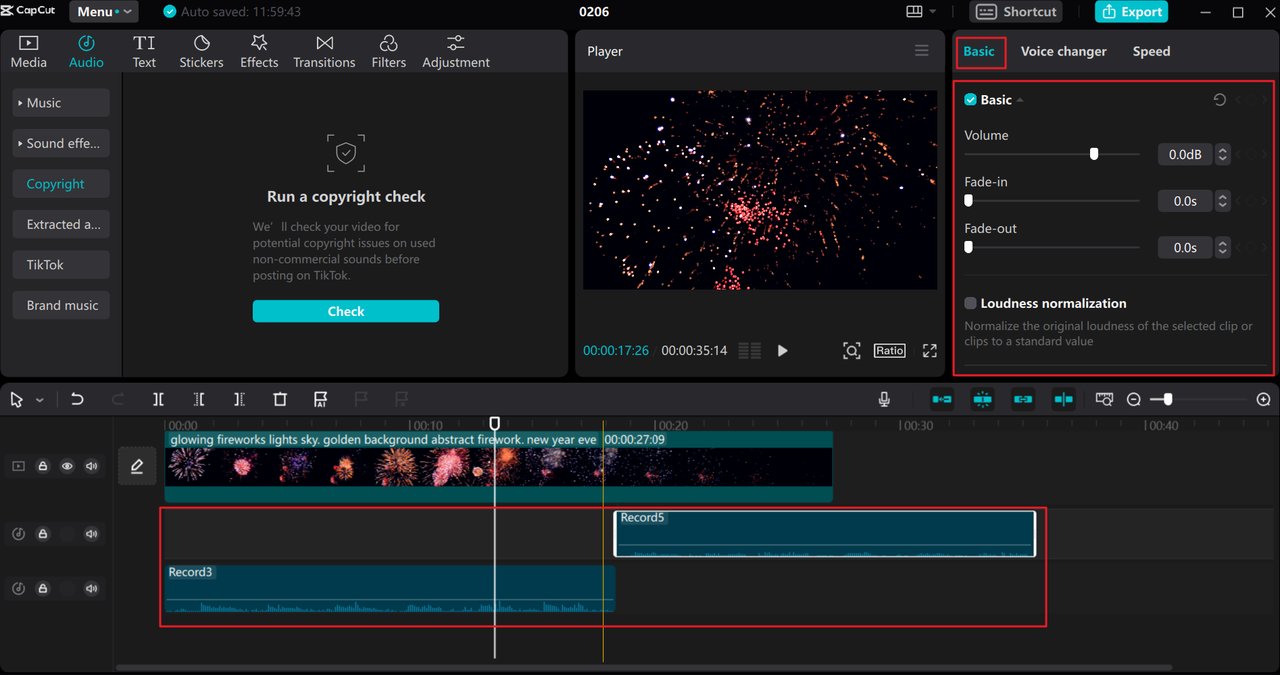The width and height of the screenshot is (1280, 675).
Task: Open the selection tool dropdown arrow
Action: (40, 400)
